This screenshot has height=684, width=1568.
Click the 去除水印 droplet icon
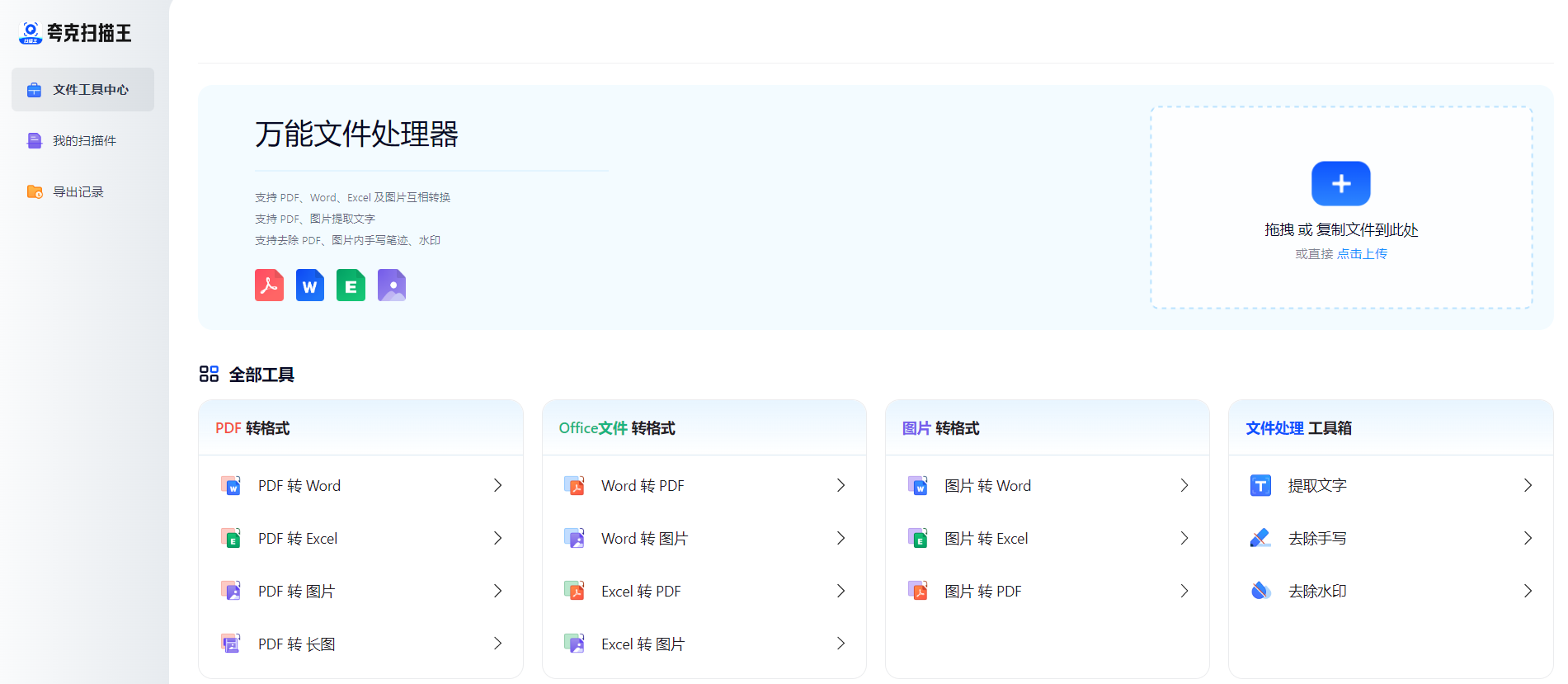coord(1260,591)
